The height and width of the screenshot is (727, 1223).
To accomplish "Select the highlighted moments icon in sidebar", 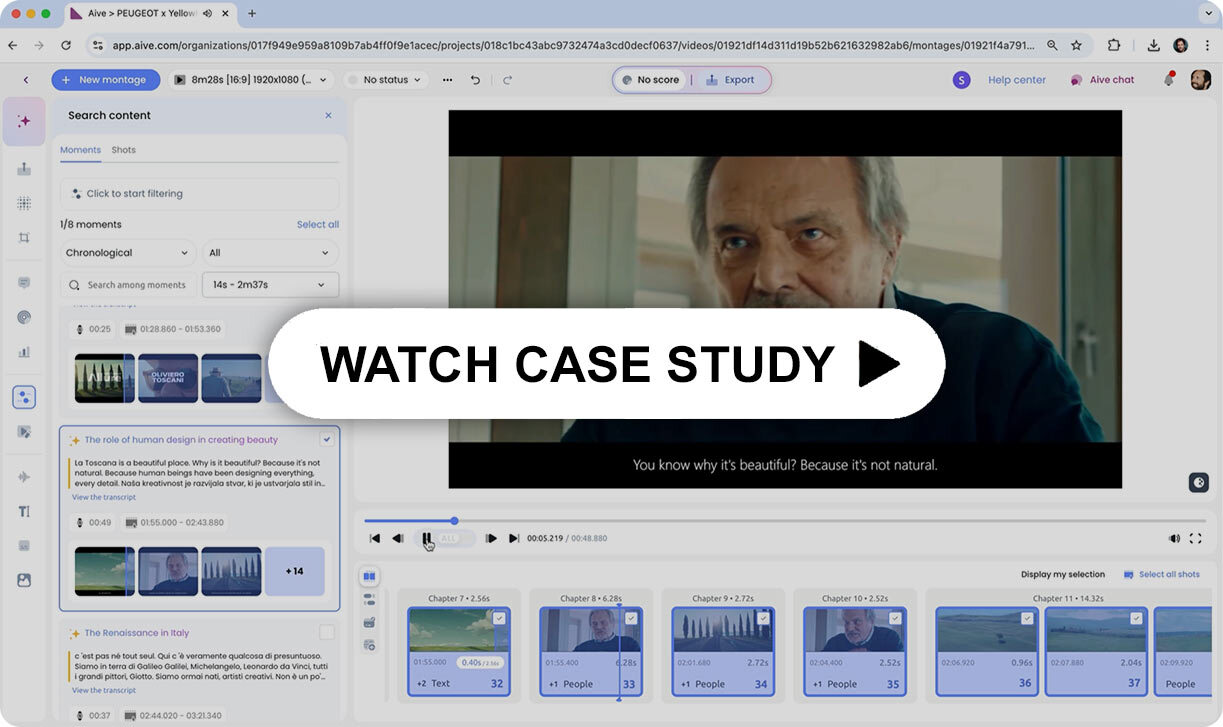I will 24,397.
